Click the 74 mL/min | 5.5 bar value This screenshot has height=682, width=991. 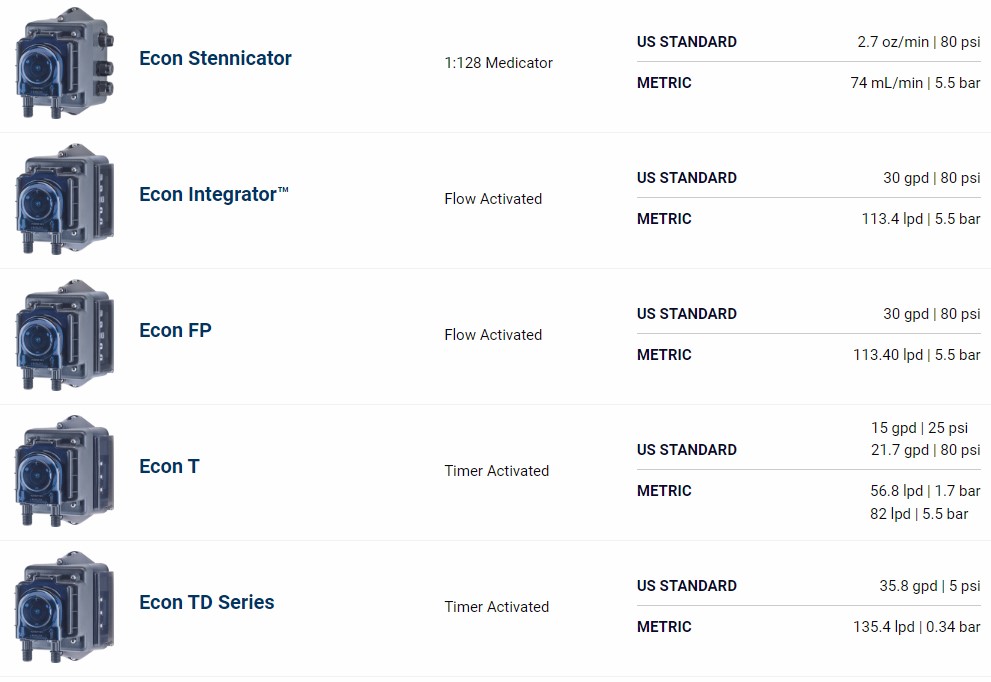[x=915, y=83]
